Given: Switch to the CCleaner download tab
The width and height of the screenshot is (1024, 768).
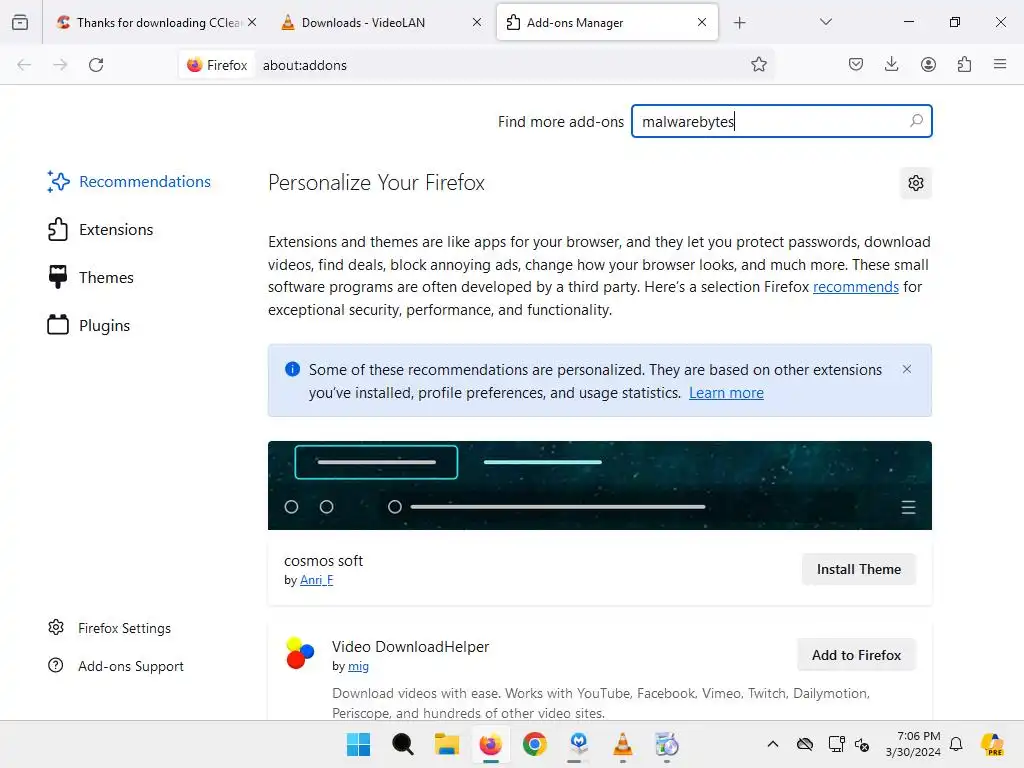Looking at the screenshot, I should (155, 22).
